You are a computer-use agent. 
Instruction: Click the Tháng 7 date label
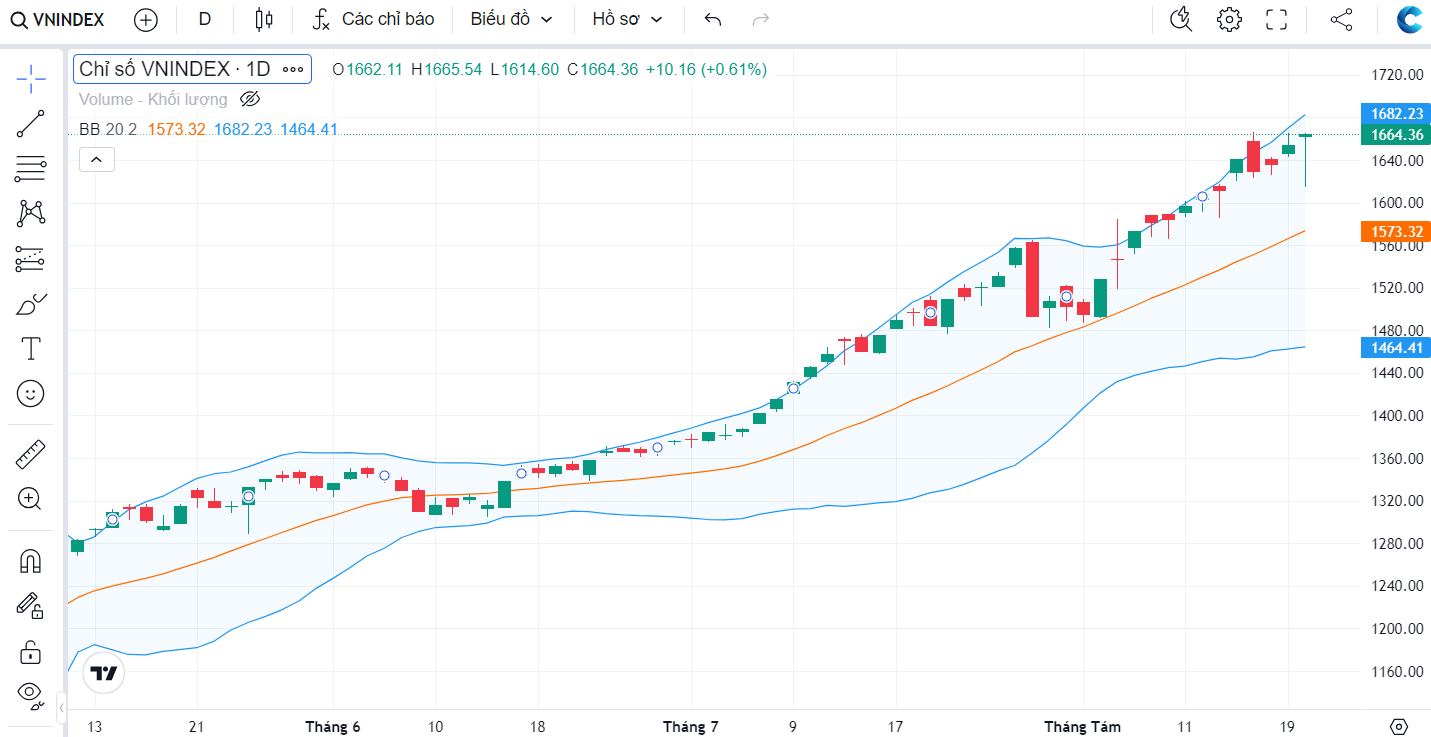(691, 727)
